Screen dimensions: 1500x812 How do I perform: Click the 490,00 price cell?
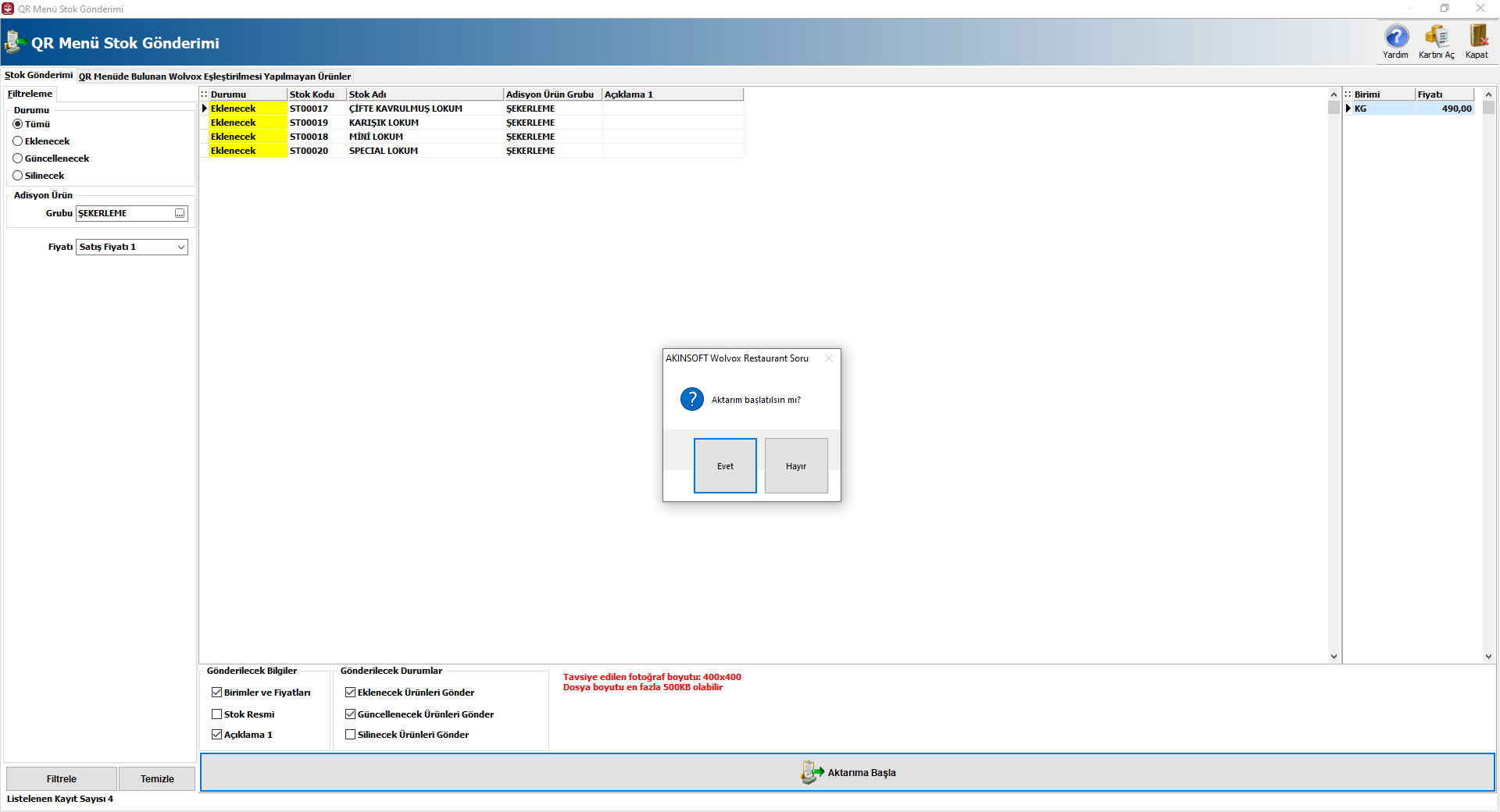[1445, 109]
